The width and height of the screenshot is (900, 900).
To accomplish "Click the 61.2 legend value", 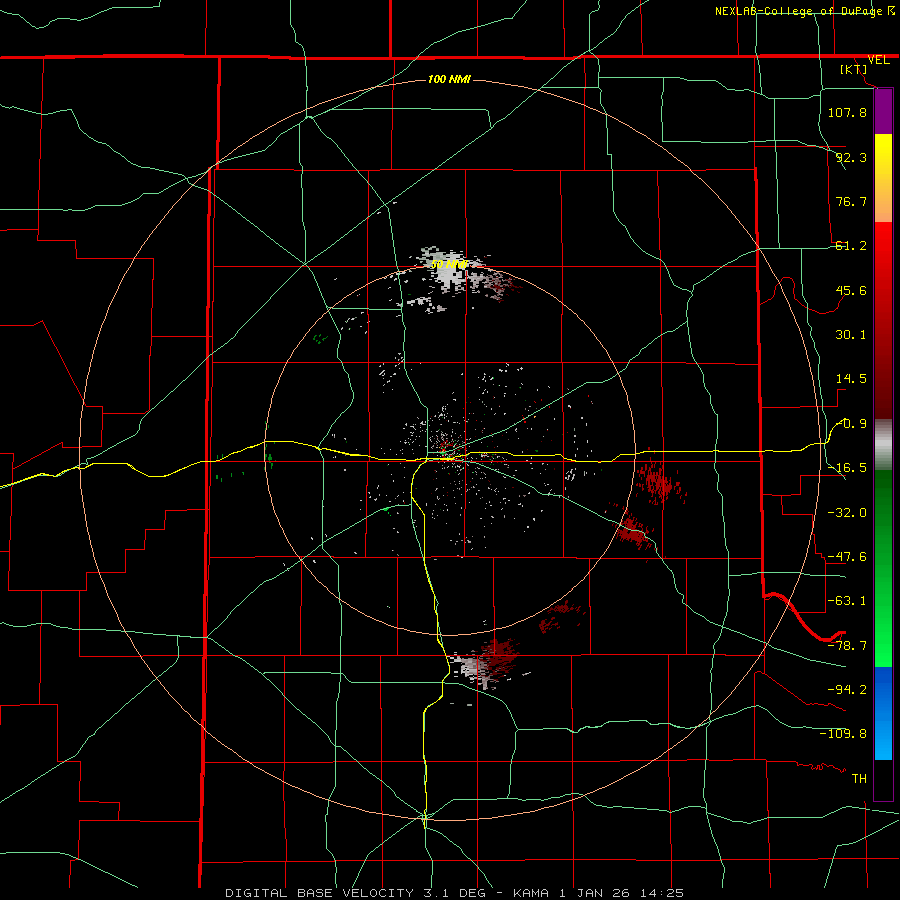I will coord(851,246).
